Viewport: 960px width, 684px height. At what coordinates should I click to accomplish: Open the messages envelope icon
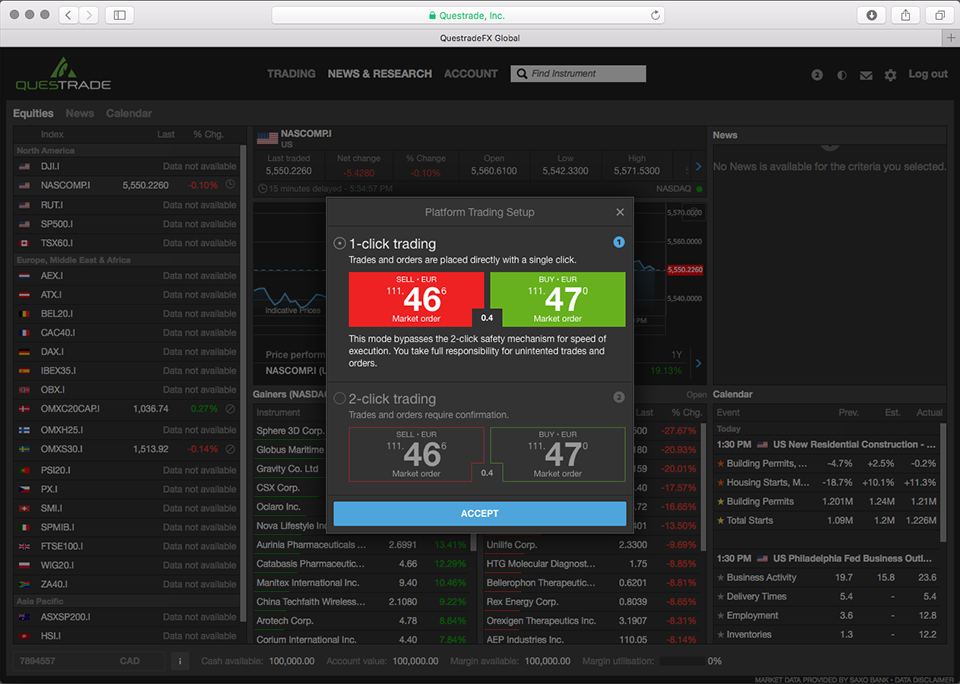(866, 75)
